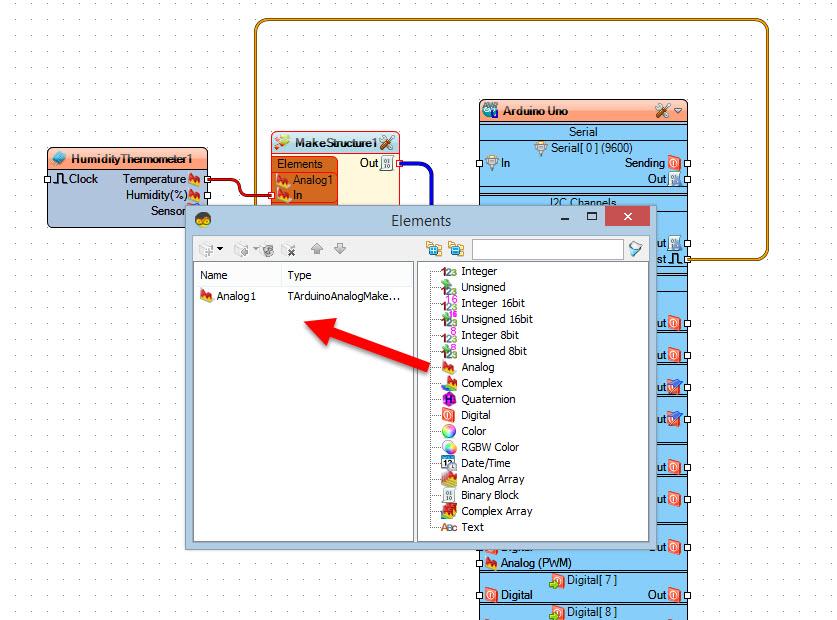Select the Analog1 row in the elements list
This screenshot has height=620, width=837.
pos(303,296)
